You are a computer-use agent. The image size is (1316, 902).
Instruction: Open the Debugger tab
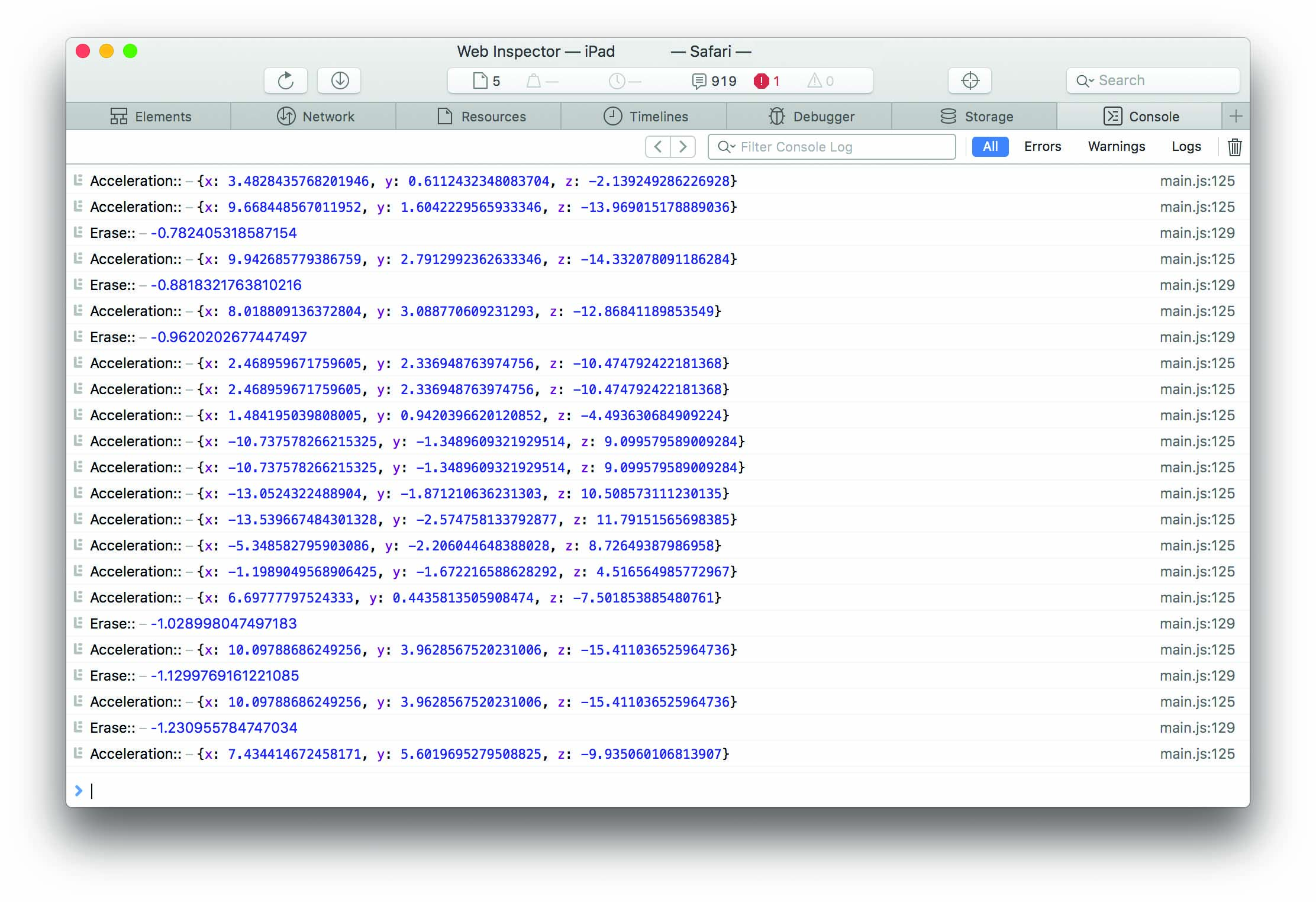809,117
